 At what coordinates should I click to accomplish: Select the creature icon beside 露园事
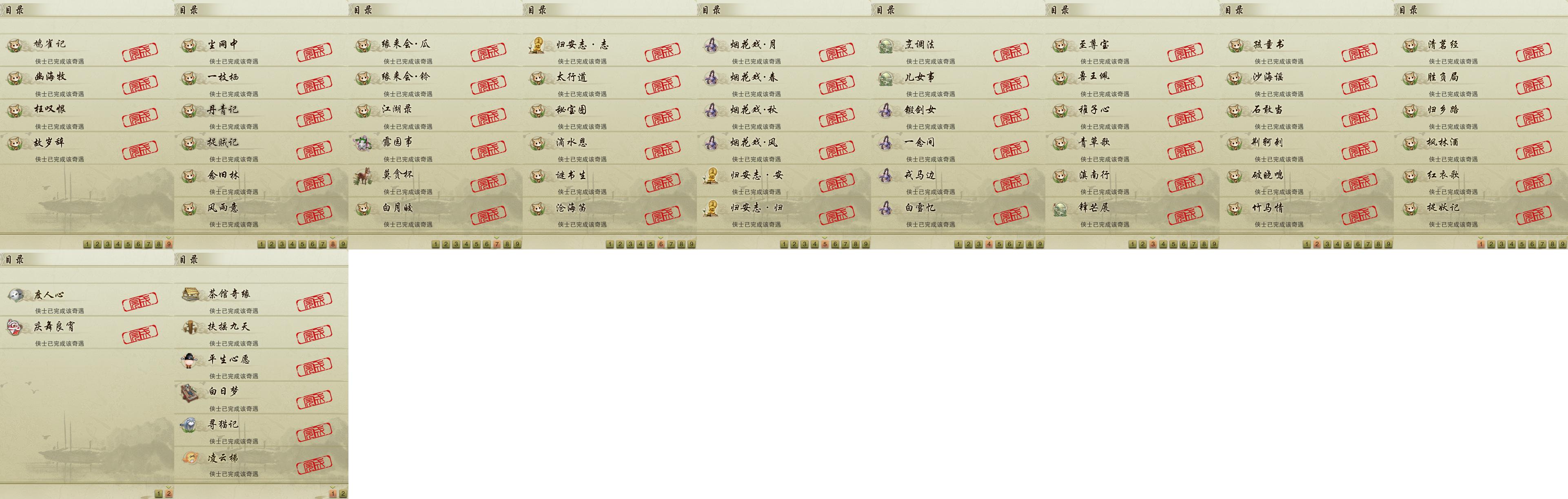click(364, 144)
